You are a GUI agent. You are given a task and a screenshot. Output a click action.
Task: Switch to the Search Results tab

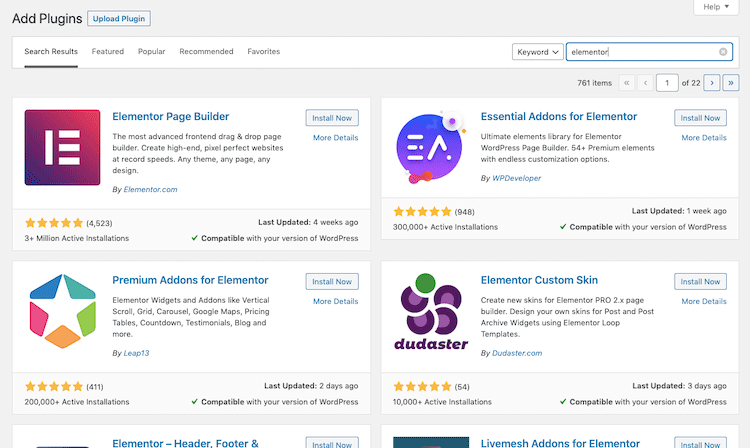point(51,51)
